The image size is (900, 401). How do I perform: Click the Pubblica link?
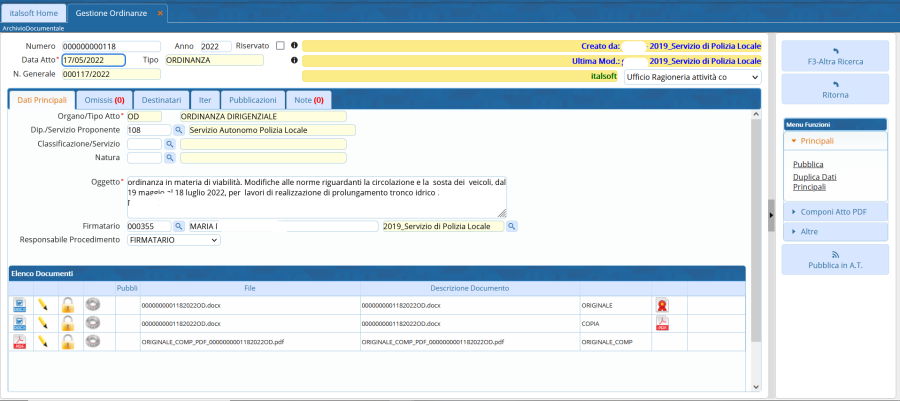(808, 163)
